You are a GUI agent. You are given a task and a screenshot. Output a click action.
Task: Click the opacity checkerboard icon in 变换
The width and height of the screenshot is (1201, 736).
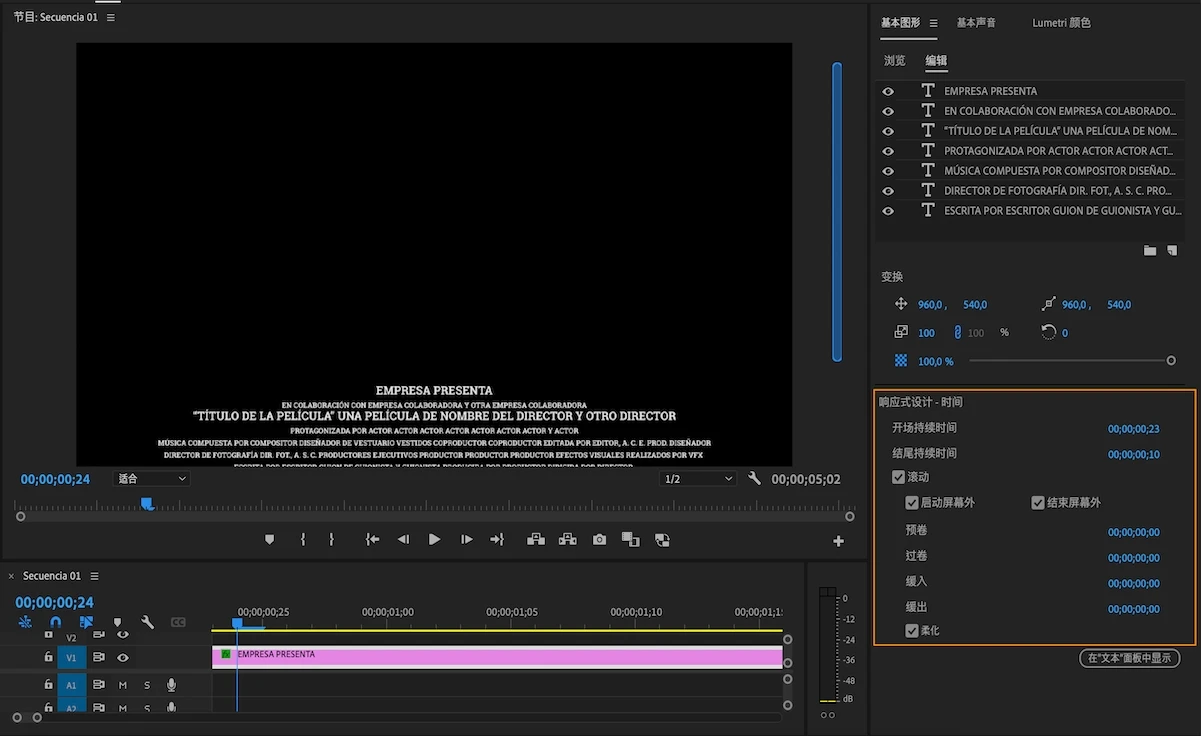pyautogui.click(x=900, y=360)
